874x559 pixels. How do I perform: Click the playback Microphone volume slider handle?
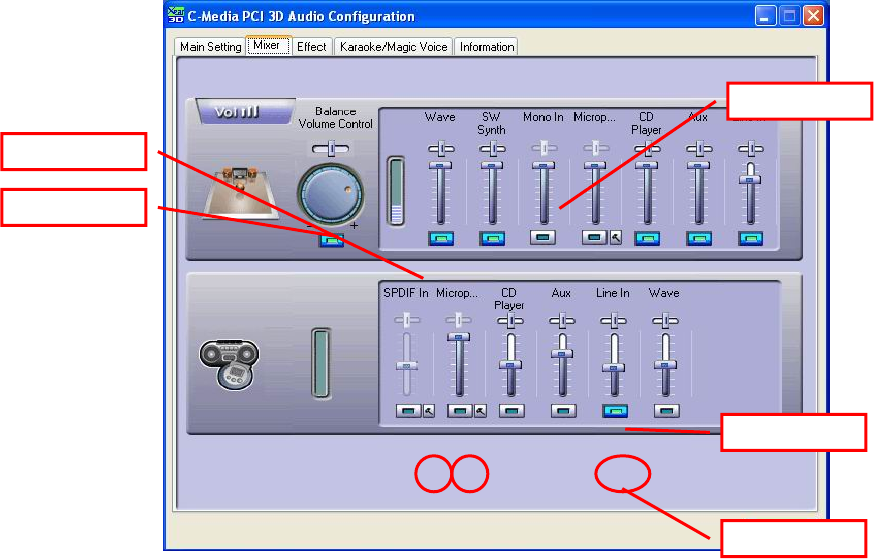pos(595,166)
